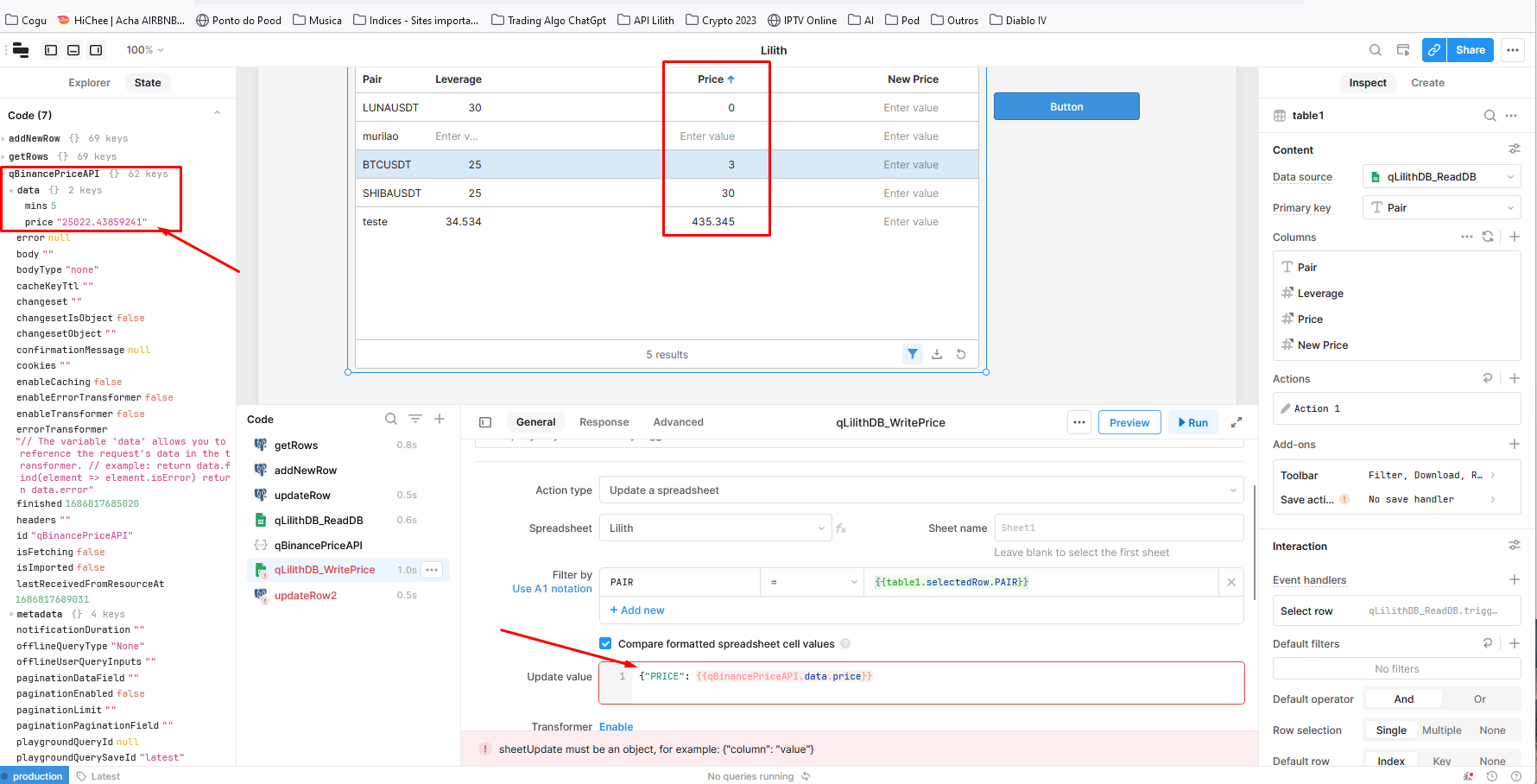Search in the table1 inspector panel

point(1490,116)
